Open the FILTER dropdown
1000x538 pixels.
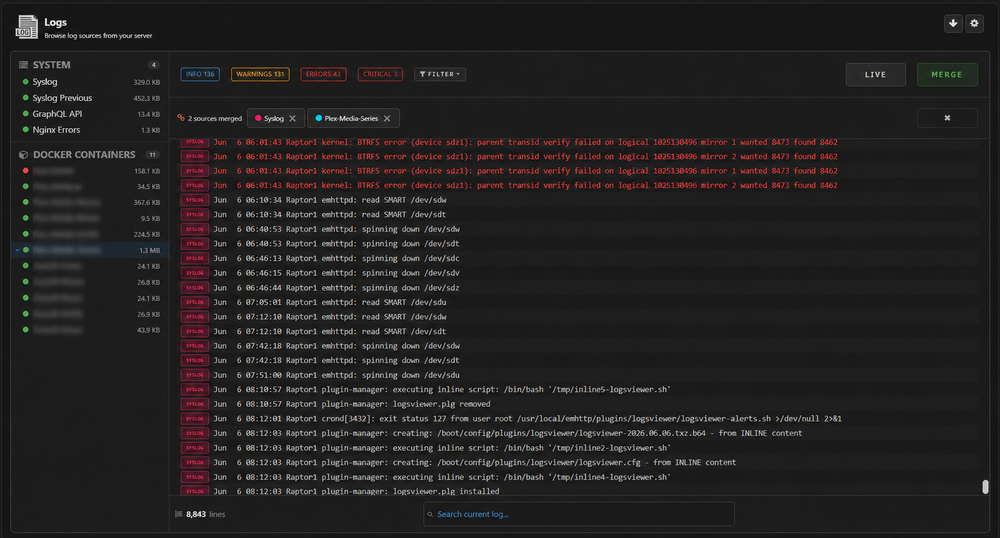440,75
